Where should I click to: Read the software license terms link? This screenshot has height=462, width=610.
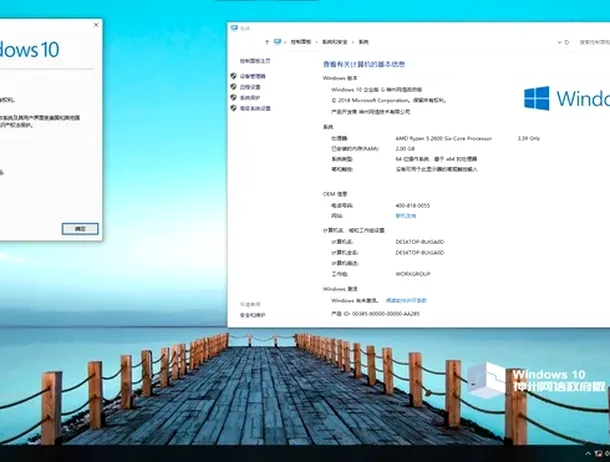click(x=406, y=300)
